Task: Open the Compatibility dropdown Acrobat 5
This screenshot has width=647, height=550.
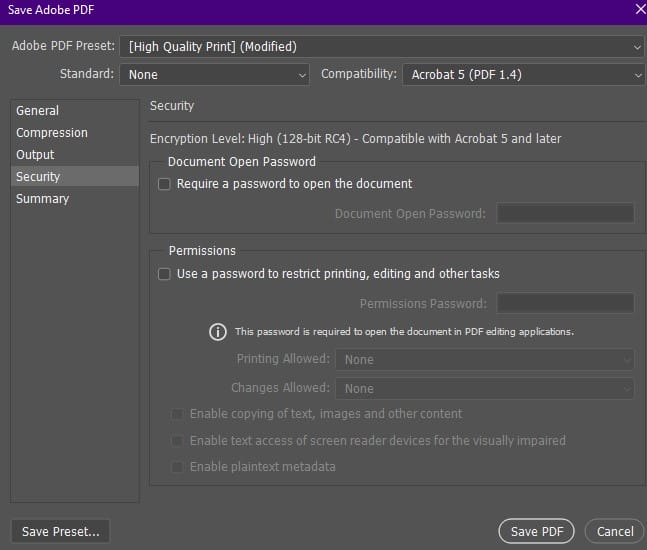Action: point(523,75)
